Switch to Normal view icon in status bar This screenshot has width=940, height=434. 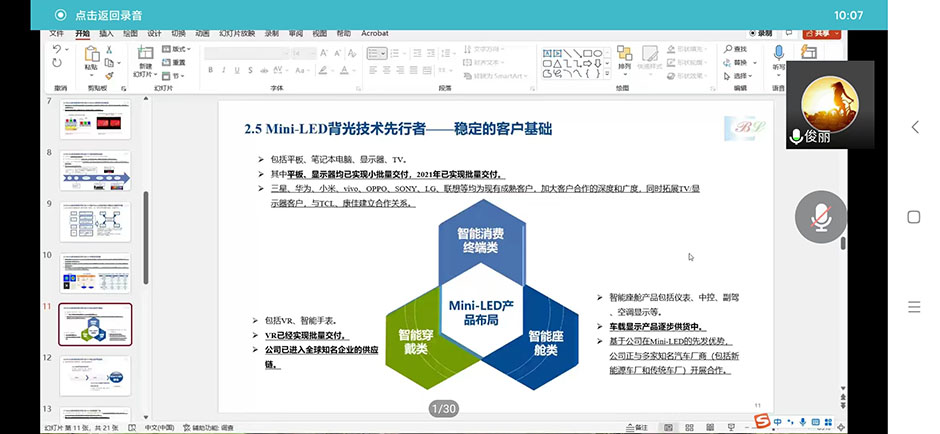tap(668, 427)
